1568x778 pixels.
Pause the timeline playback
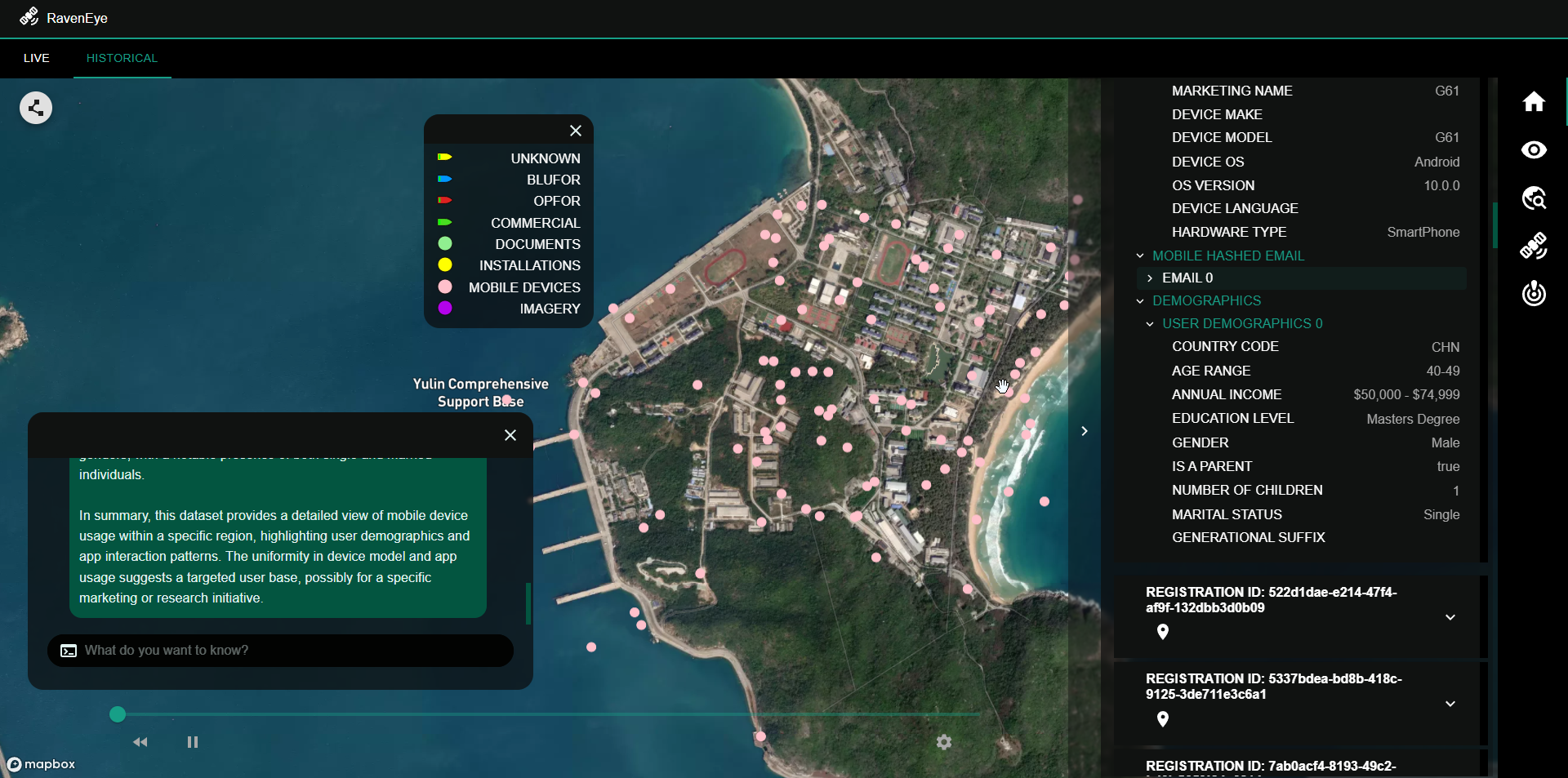click(193, 742)
